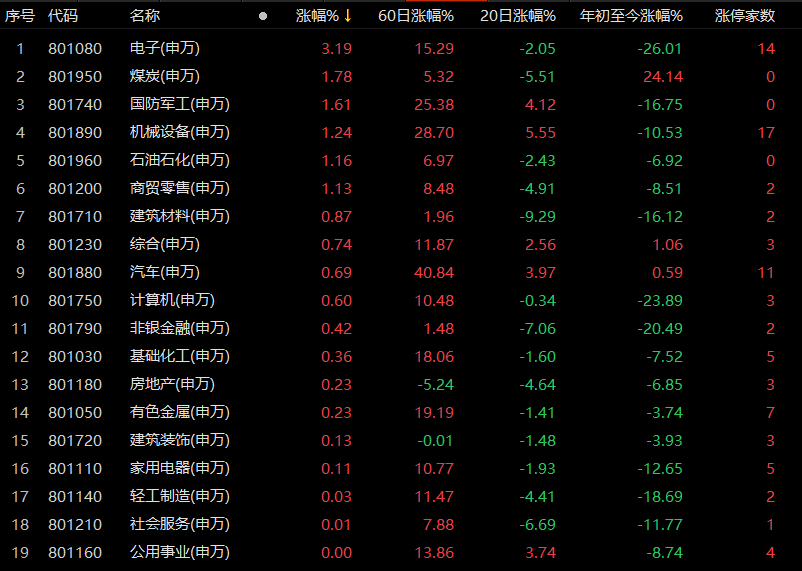Select 家用电器(申万) row name
Viewport: 802px width, 571px height.
pyautogui.click(x=179, y=468)
